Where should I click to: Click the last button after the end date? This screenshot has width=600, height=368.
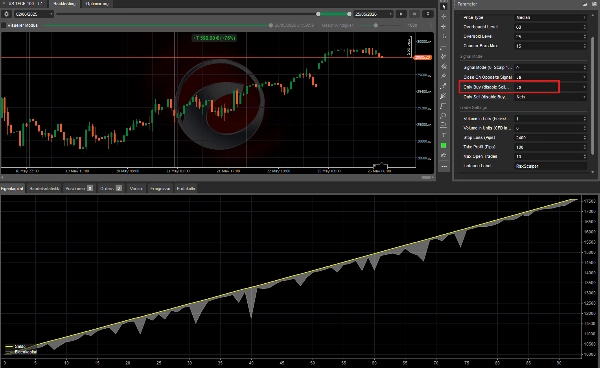pos(428,14)
